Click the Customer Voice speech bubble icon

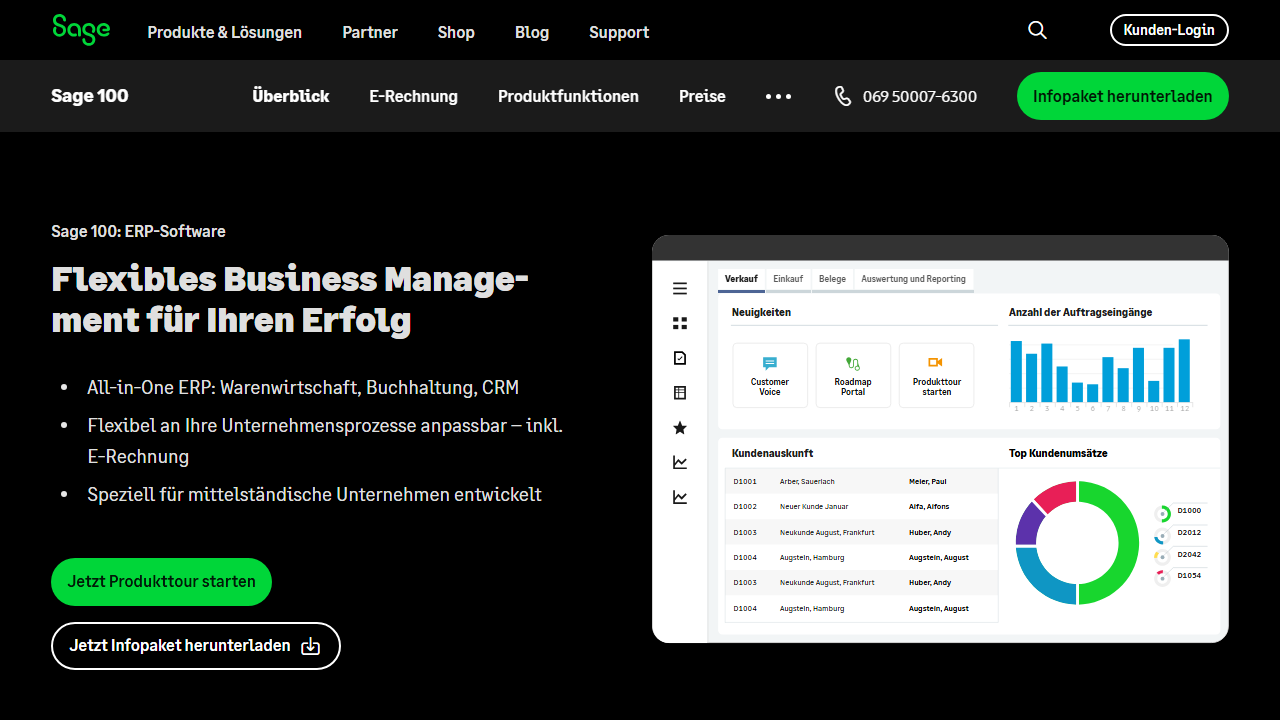(x=769, y=363)
